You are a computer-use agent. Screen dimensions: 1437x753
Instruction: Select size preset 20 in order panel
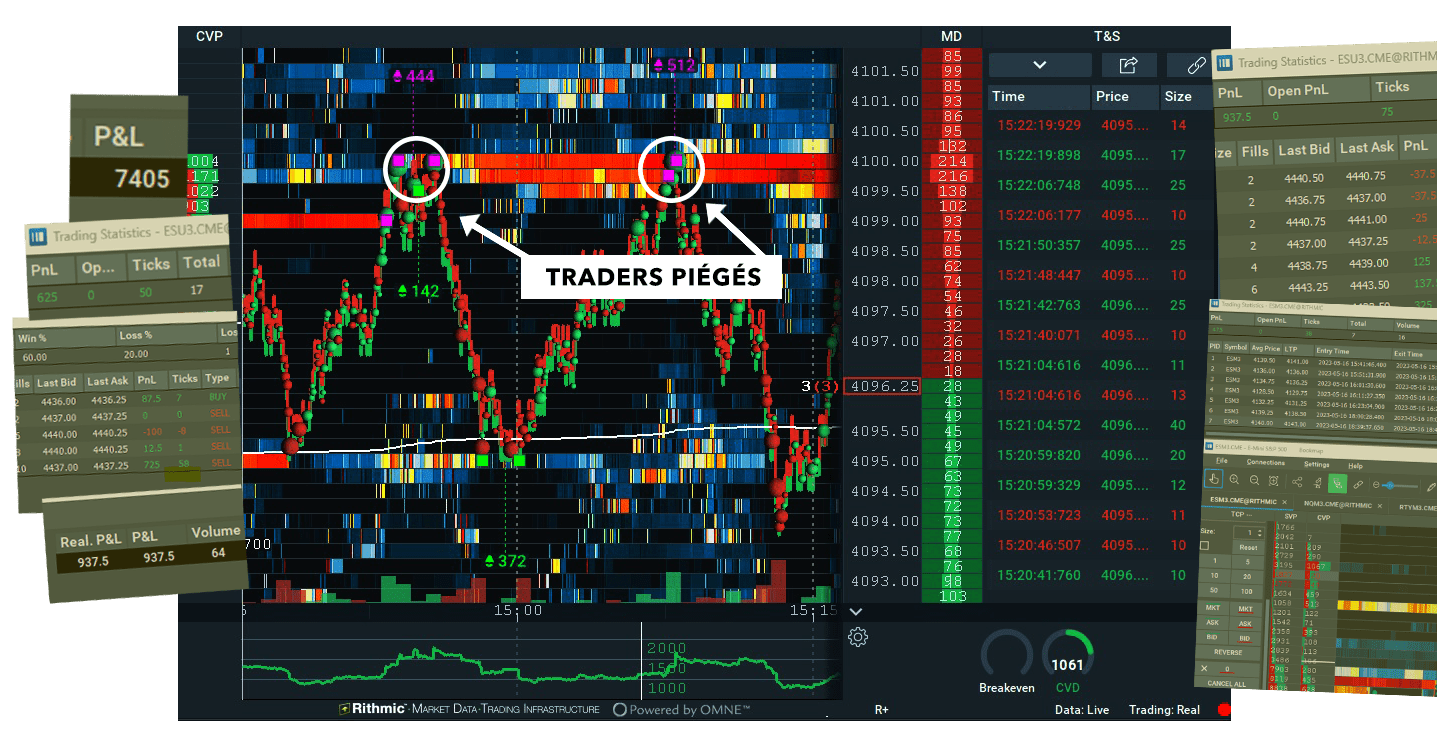[x=1247, y=577]
